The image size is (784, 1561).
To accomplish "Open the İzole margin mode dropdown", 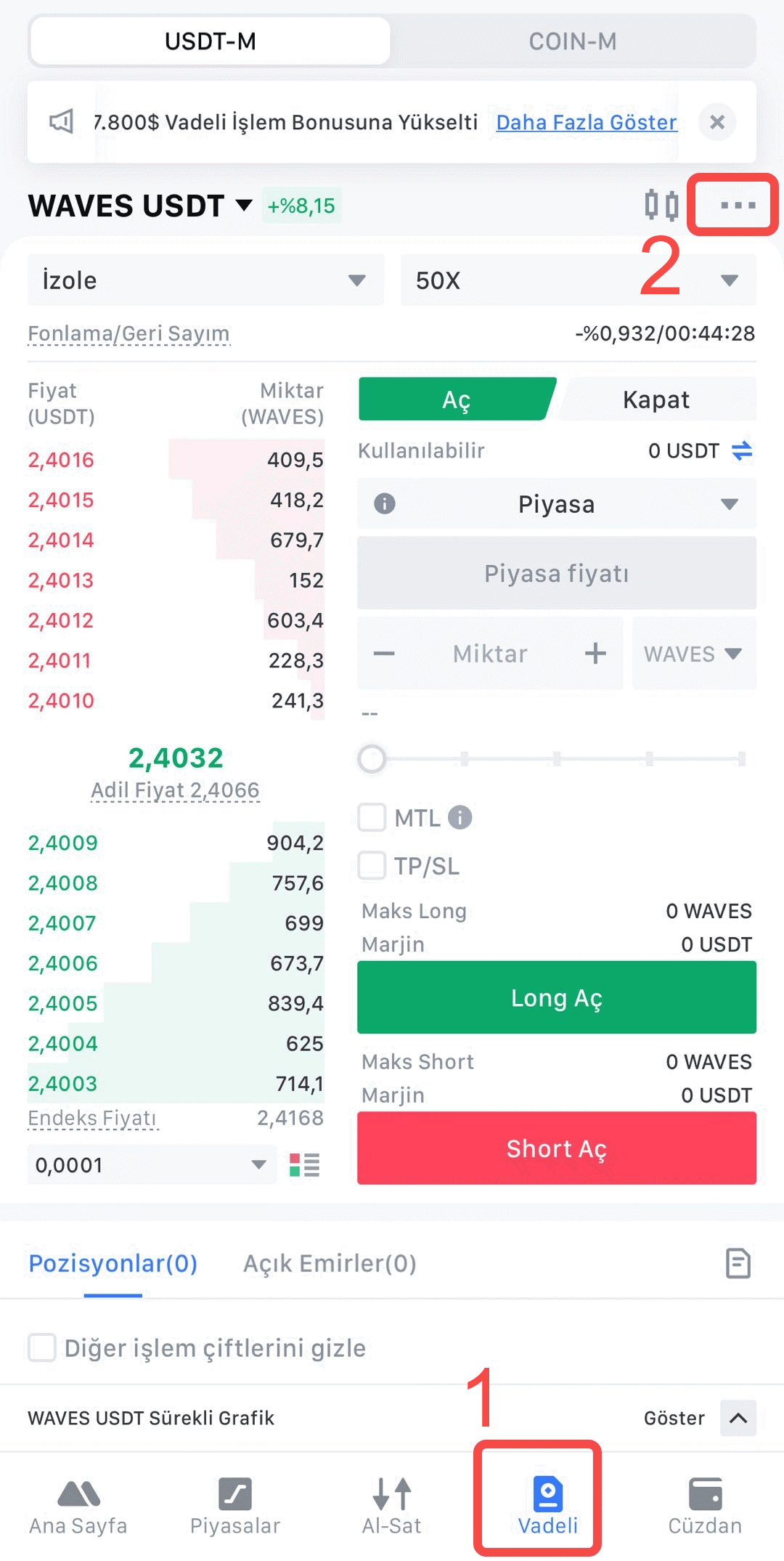I will tap(205, 280).
